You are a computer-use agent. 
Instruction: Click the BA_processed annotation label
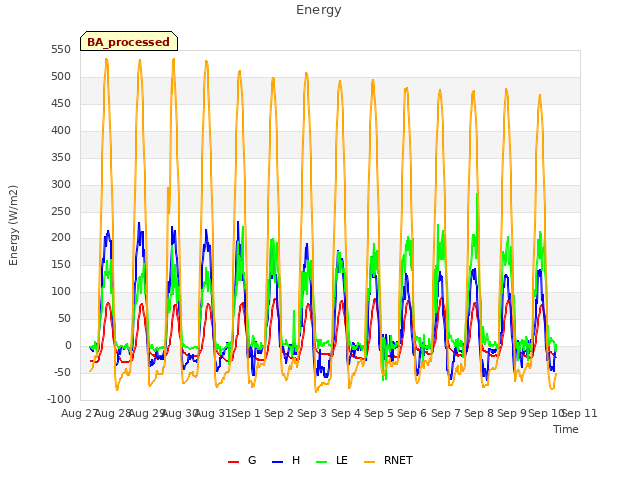coord(129,42)
